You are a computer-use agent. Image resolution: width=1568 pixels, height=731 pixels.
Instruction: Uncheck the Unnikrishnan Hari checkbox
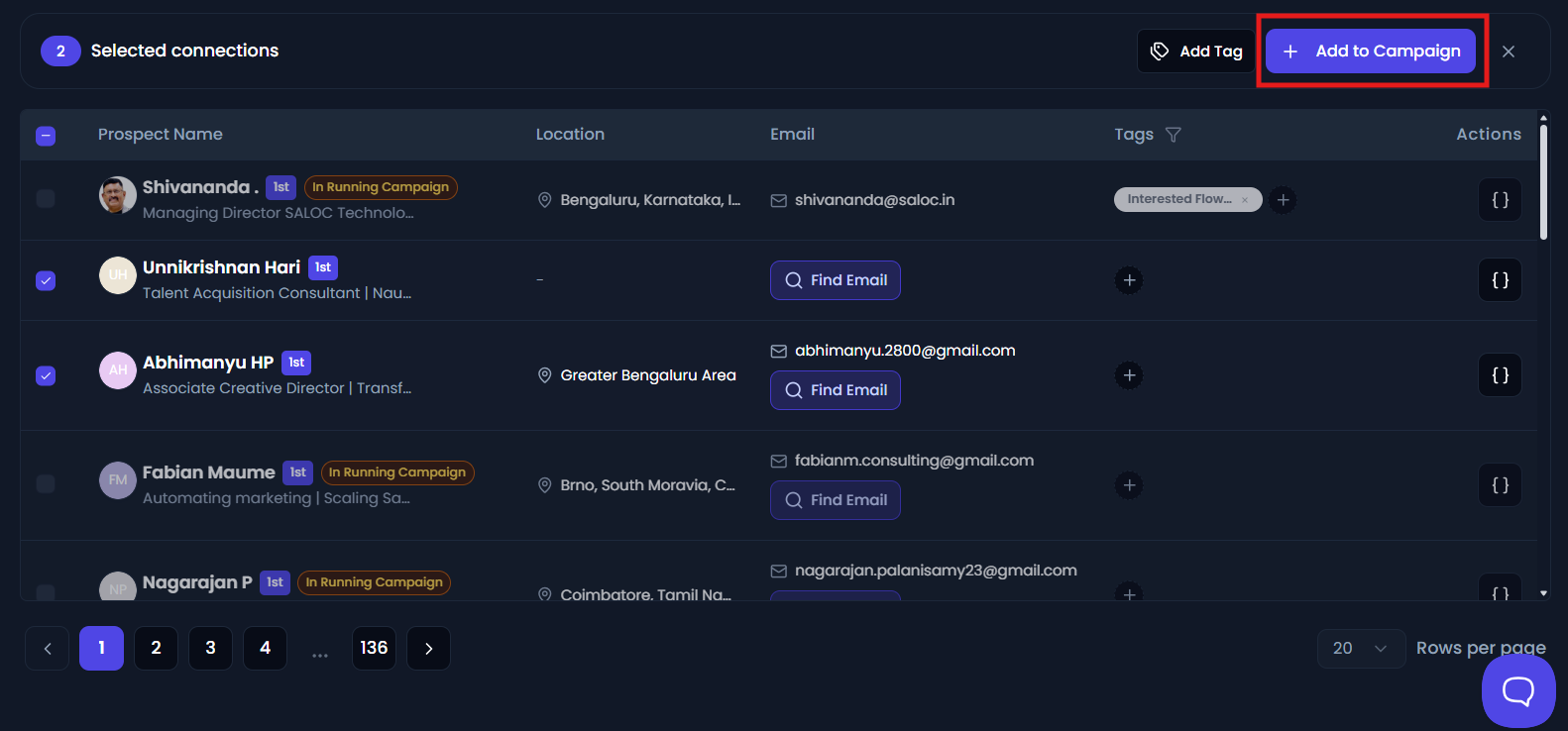(46, 280)
